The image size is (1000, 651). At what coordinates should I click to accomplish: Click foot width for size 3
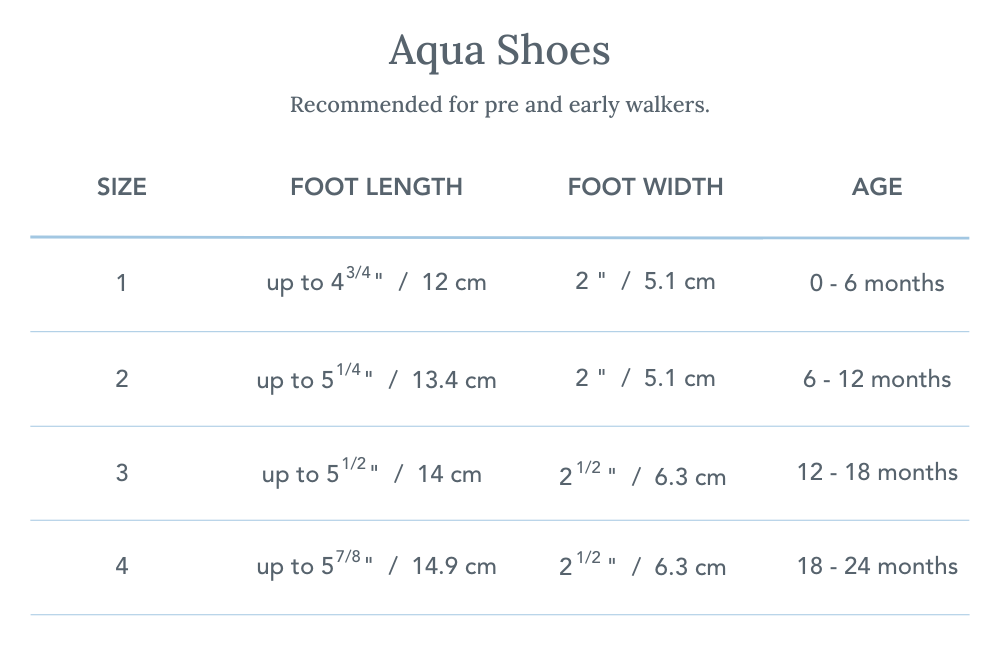[x=642, y=475]
